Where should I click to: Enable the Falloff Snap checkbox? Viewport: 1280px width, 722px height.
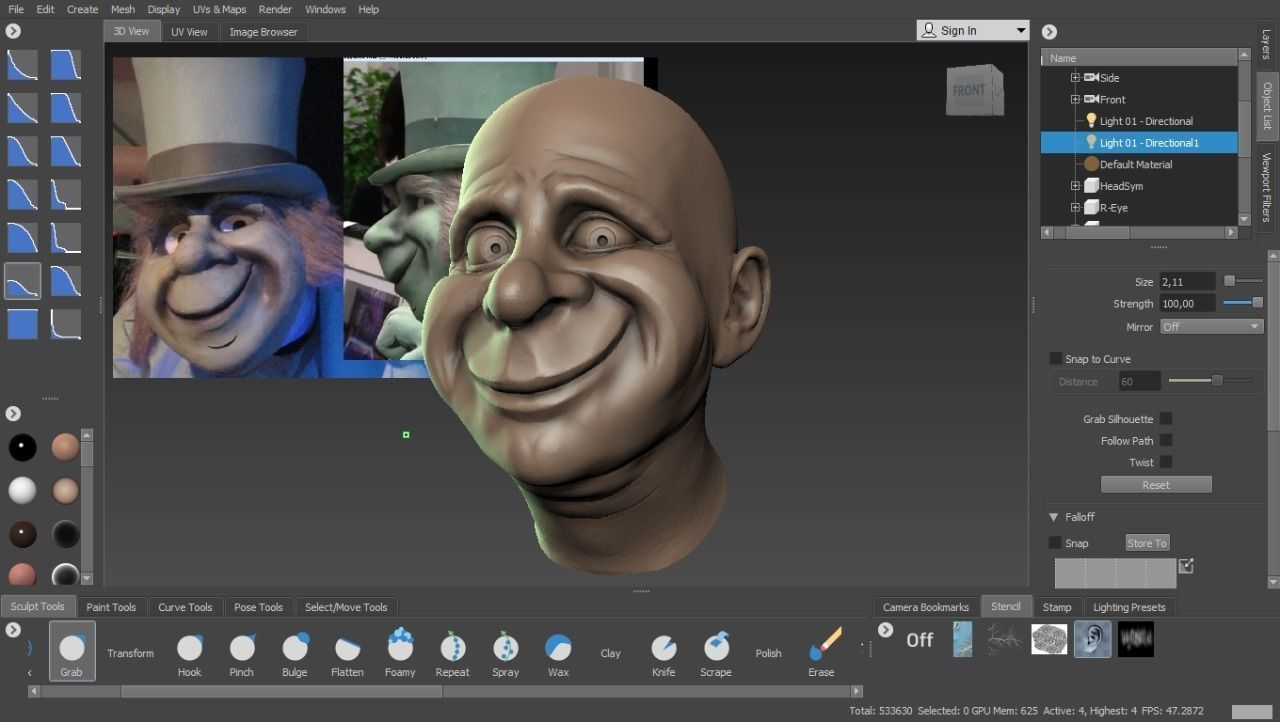coord(1055,543)
